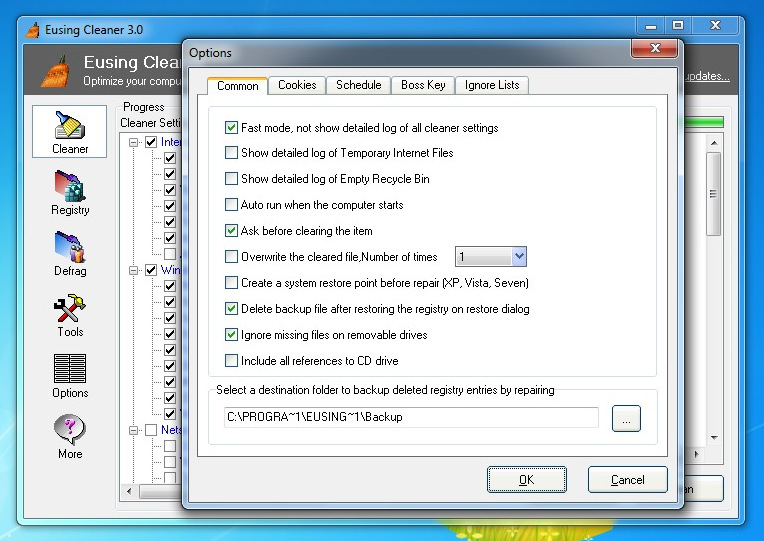
Task: Enable Include all references to CD drive
Action: click(231, 360)
